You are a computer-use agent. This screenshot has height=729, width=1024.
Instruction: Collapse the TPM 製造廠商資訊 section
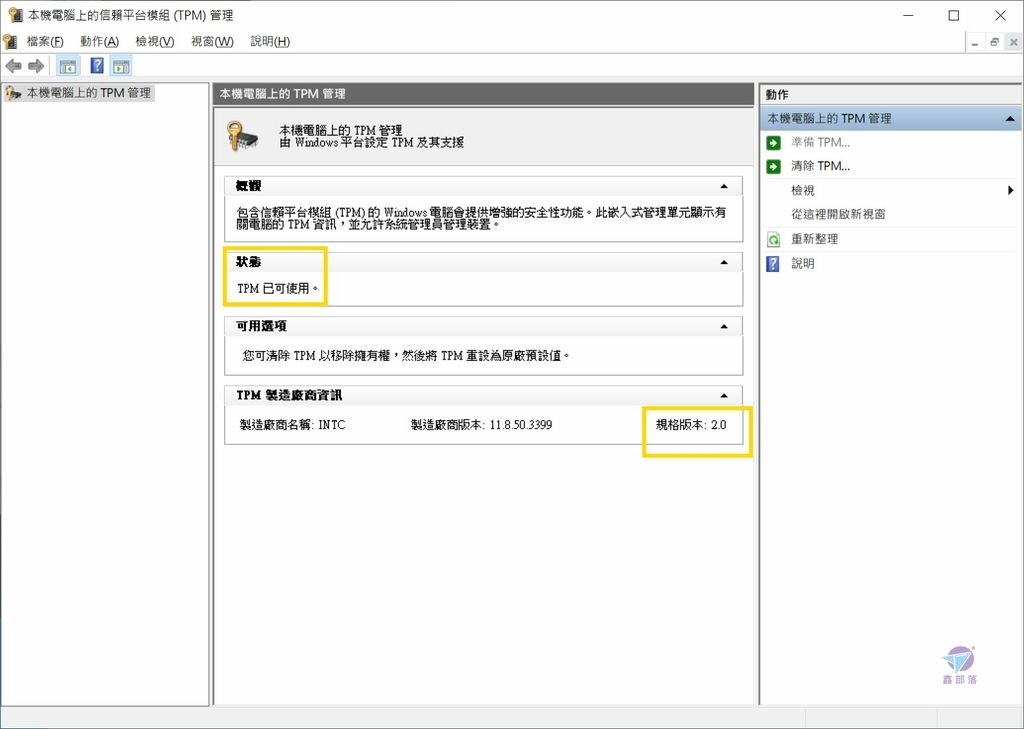pyautogui.click(x=724, y=395)
